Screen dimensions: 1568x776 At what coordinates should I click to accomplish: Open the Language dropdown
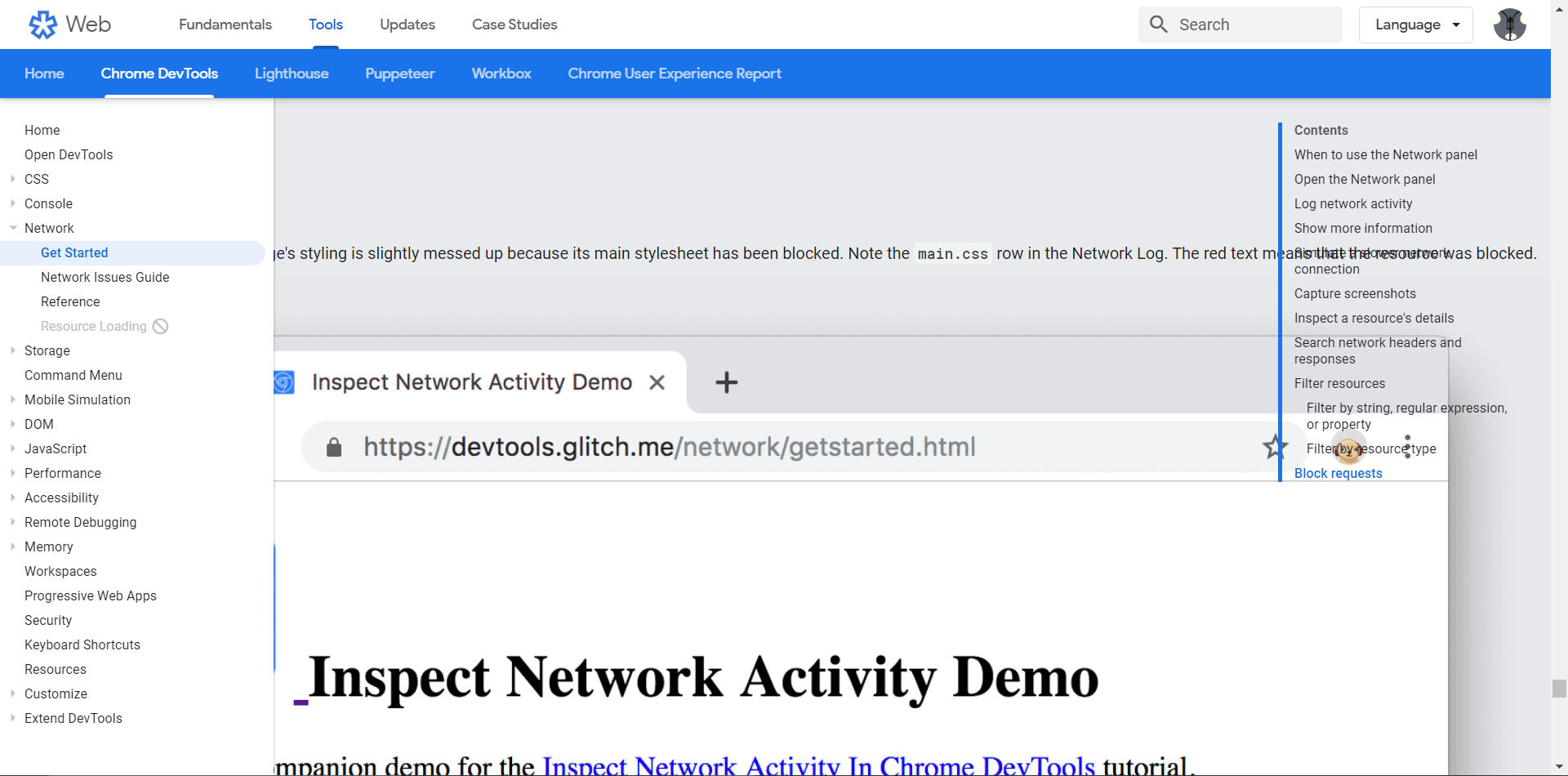tap(1415, 25)
